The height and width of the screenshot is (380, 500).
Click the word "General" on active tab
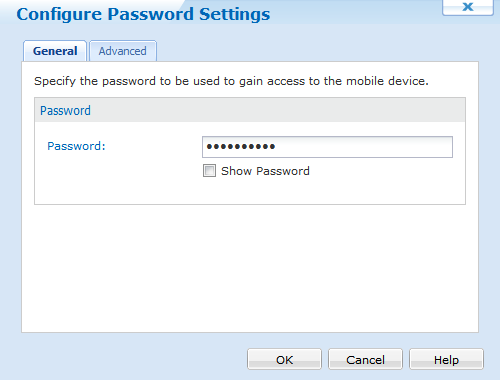pos(55,51)
